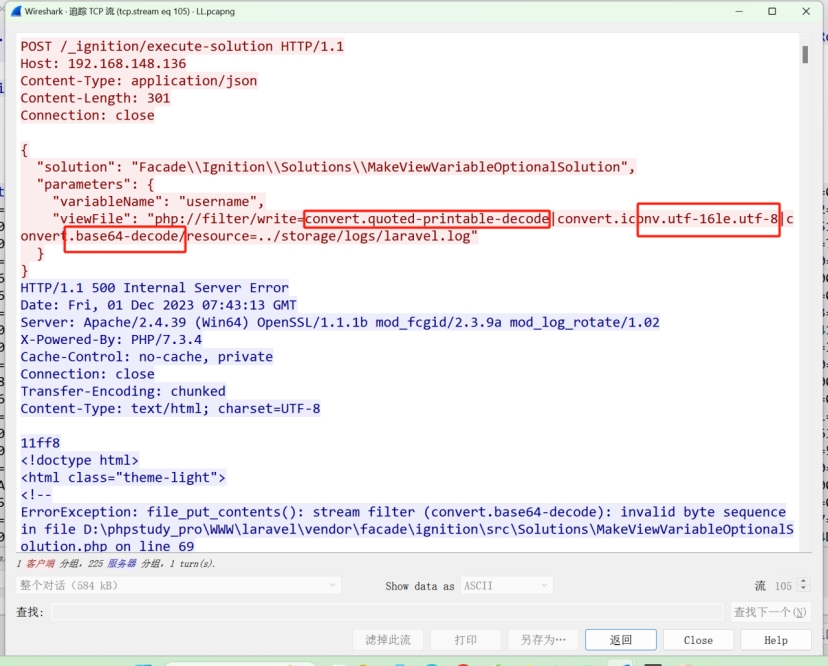Click the Close button
Screen dimensions: 828x666
coord(698,640)
